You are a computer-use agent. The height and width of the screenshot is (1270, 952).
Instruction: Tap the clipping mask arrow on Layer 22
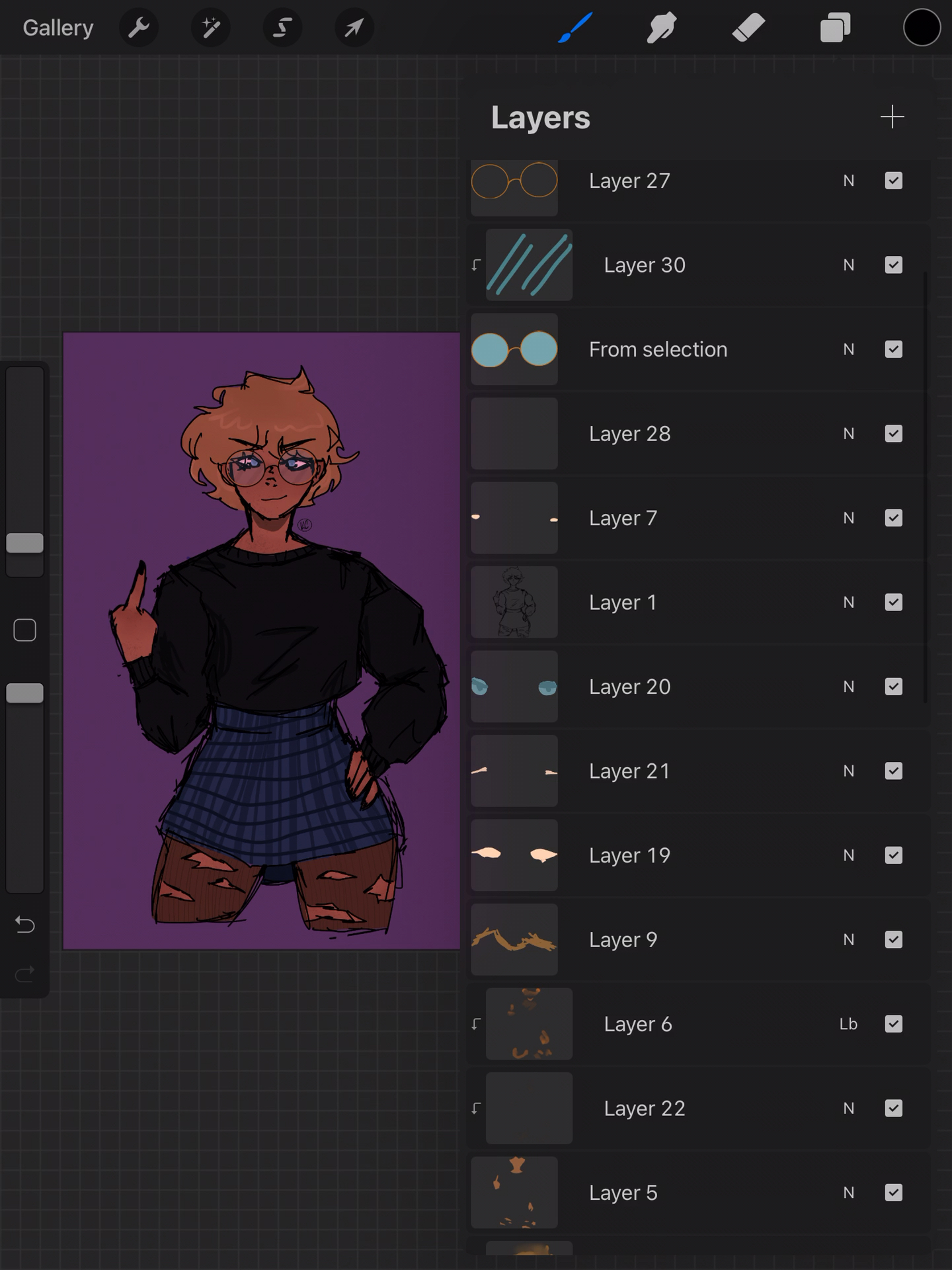click(476, 1109)
